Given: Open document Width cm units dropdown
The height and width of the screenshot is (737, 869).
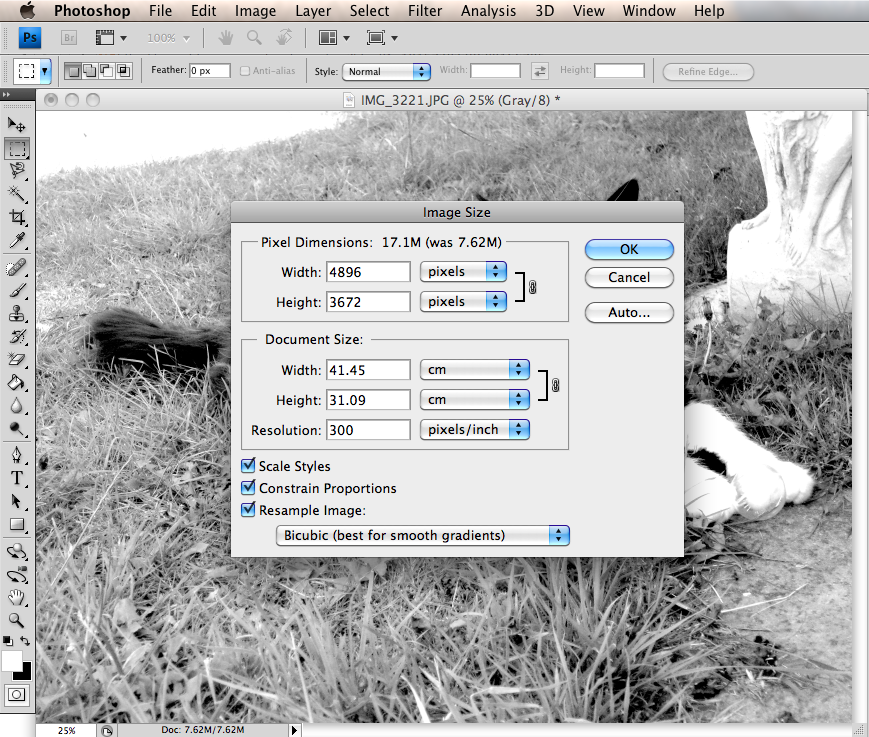Looking at the screenshot, I should [x=475, y=370].
